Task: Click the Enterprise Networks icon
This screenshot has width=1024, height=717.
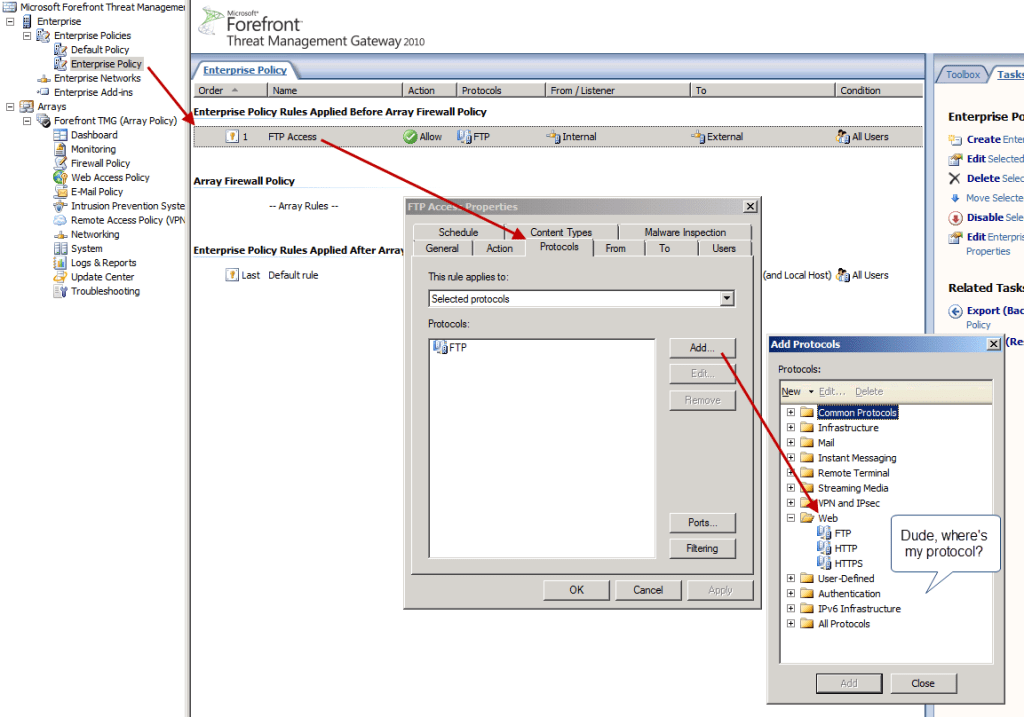Action: 44,78
